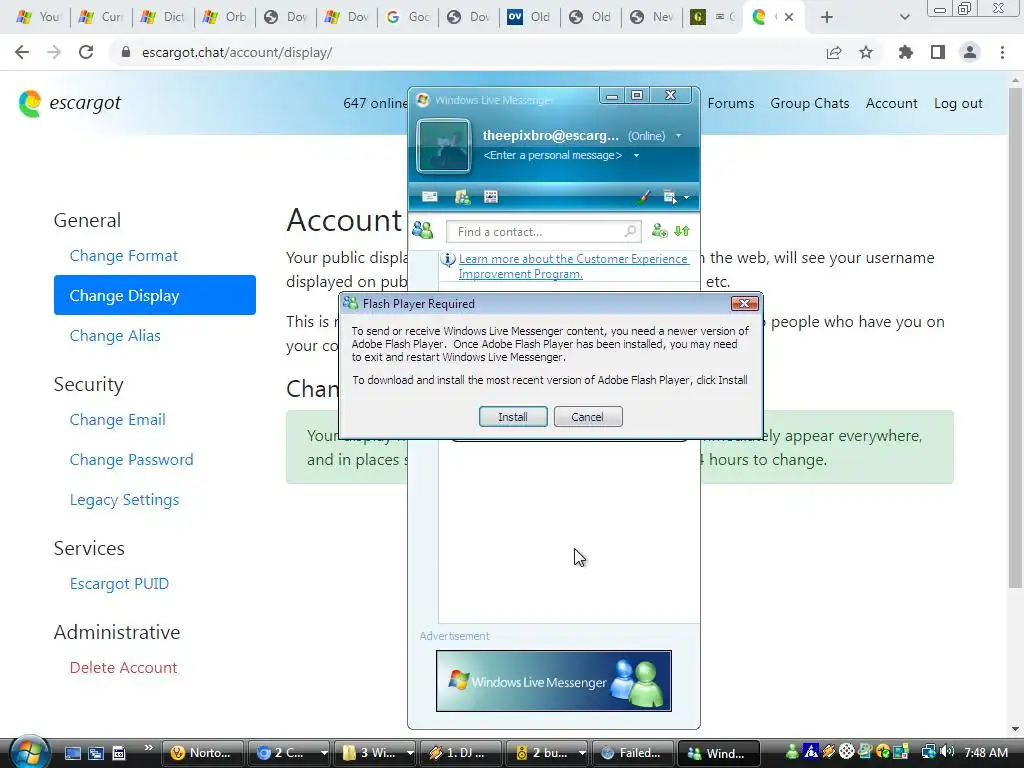This screenshot has height=768, width=1024.
Task: Close the Flash Player Required dialog
Action: 744,304
